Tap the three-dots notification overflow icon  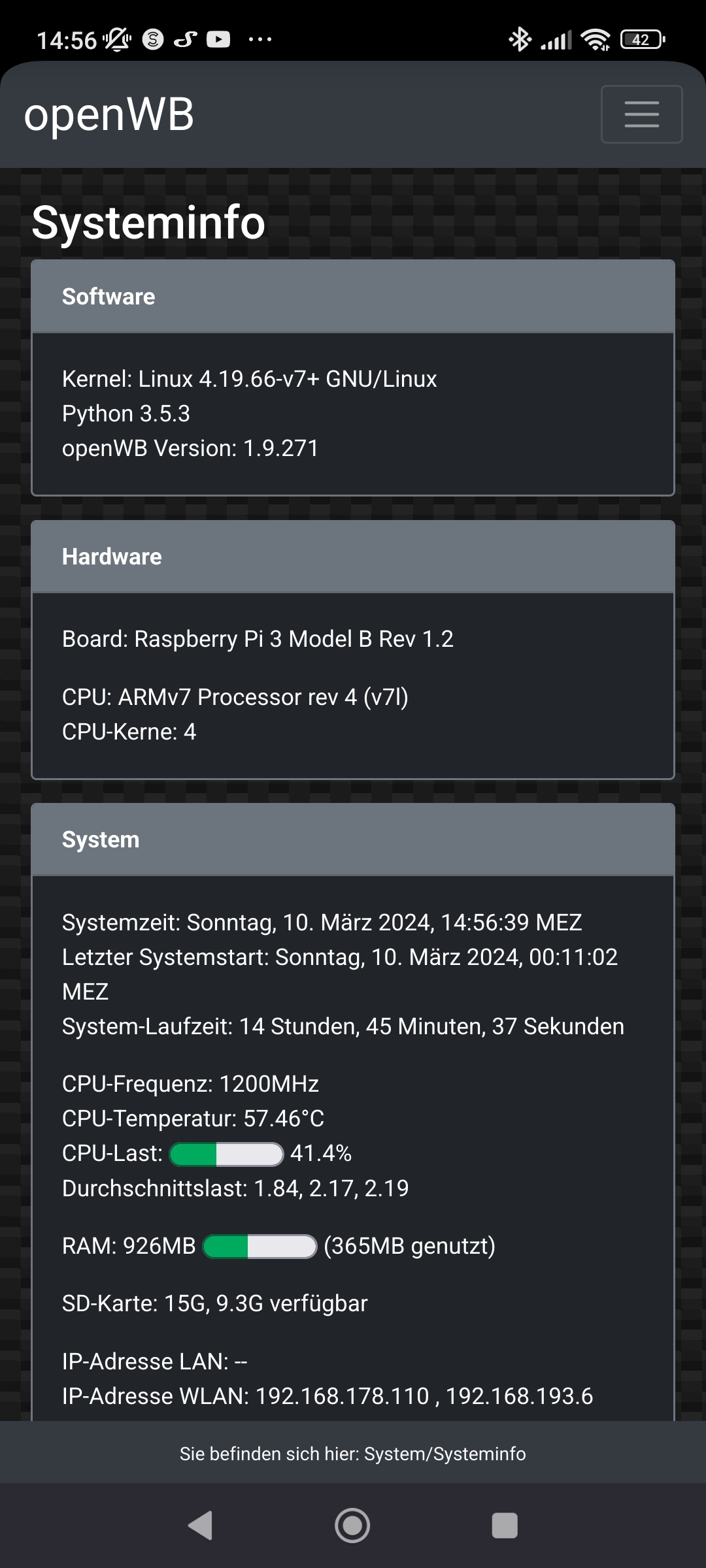pyautogui.click(x=260, y=40)
